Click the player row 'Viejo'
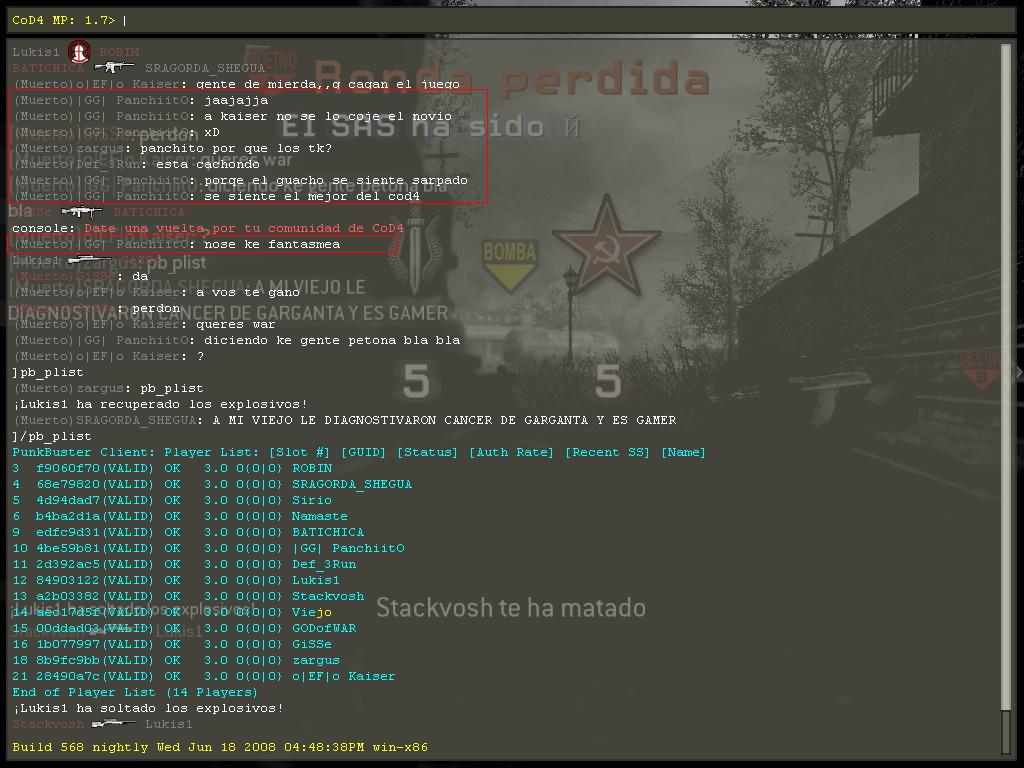Viewport: 1024px width, 768px height. coord(172,612)
